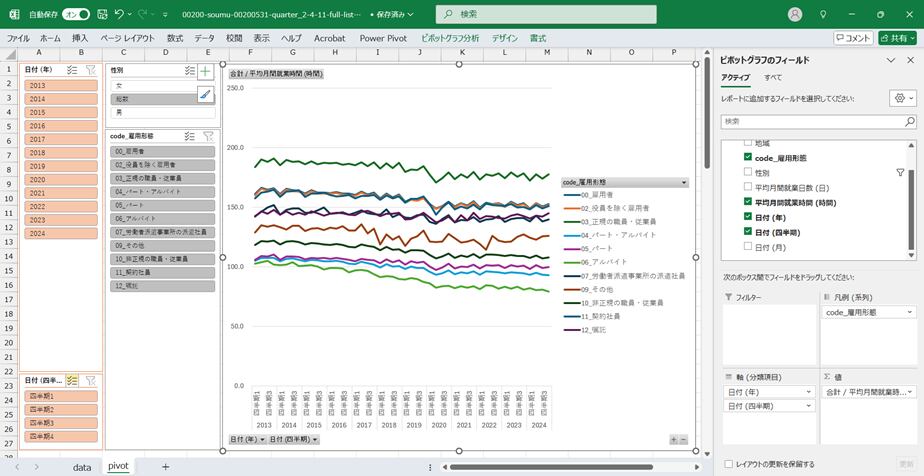
Task: Click the undo arrow in title bar
Action: (x=120, y=15)
